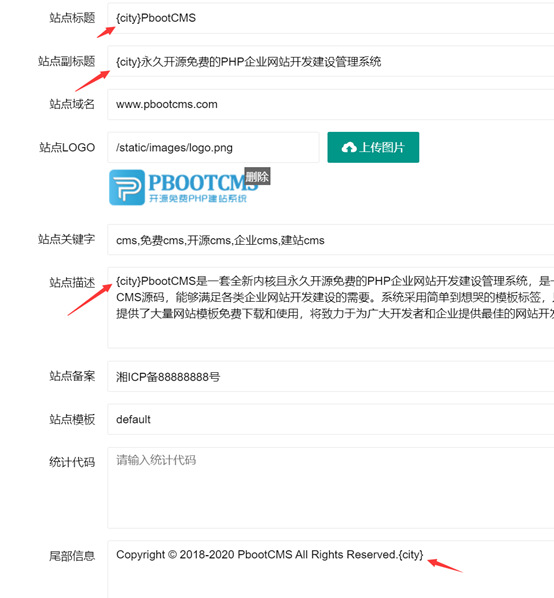Image resolution: width=554 pixels, height=598 pixels.
Task: Click the blue P icon in the logo
Action: [127, 187]
